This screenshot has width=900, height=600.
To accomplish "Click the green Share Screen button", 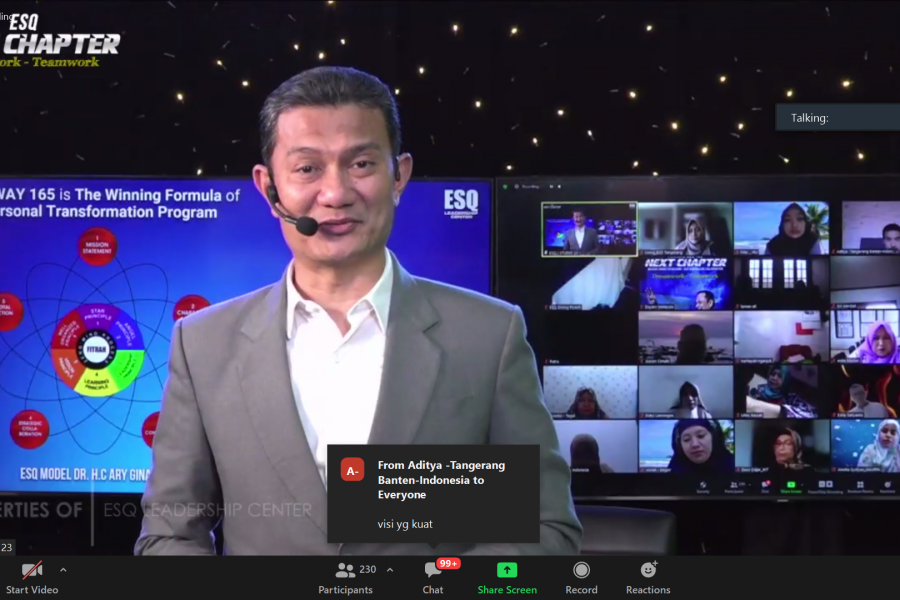I will tap(507, 576).
